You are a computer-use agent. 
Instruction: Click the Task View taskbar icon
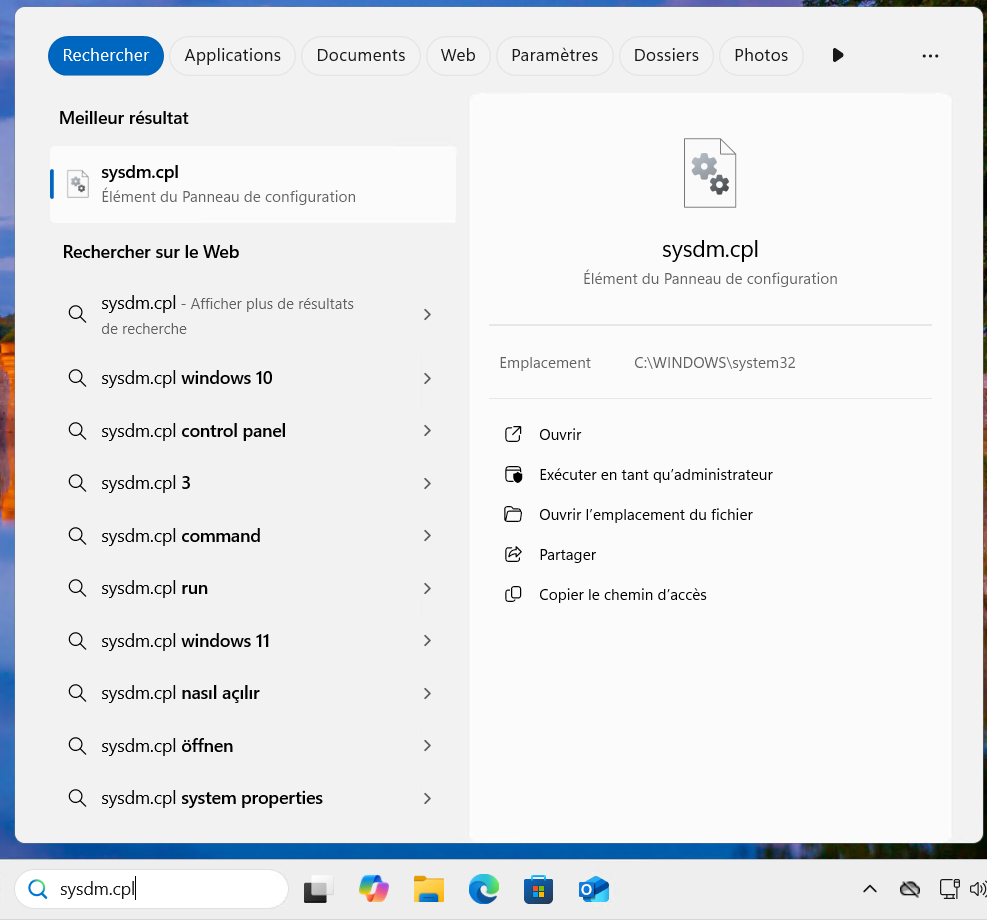[319, 889]
